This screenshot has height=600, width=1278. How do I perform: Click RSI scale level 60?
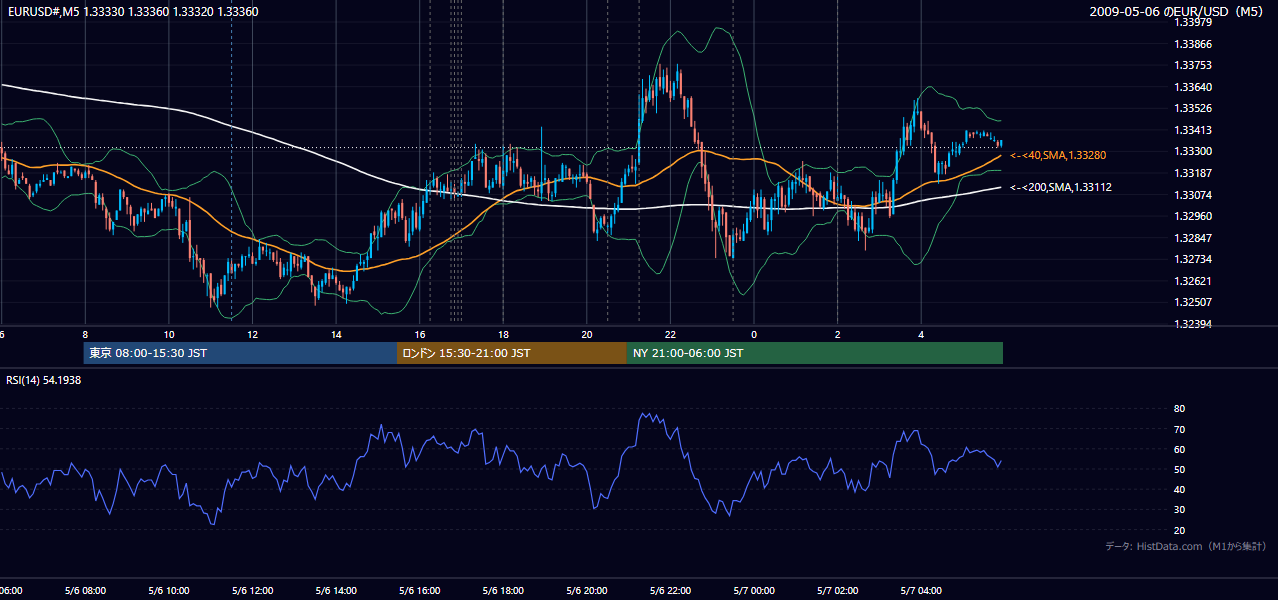tap(1179, 449)
